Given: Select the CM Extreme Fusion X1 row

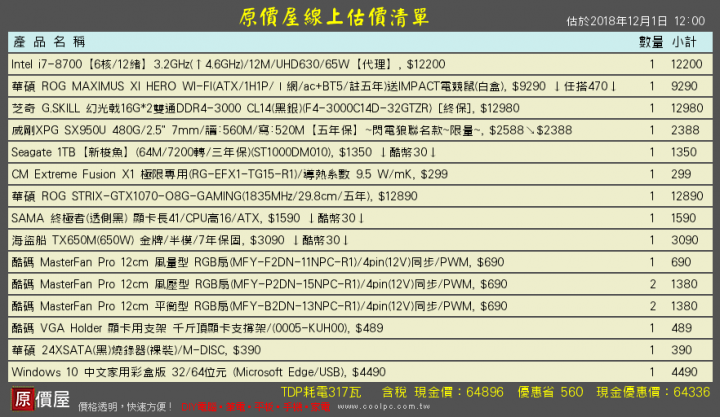Looking at the screenshot, I should click(360, 175).
